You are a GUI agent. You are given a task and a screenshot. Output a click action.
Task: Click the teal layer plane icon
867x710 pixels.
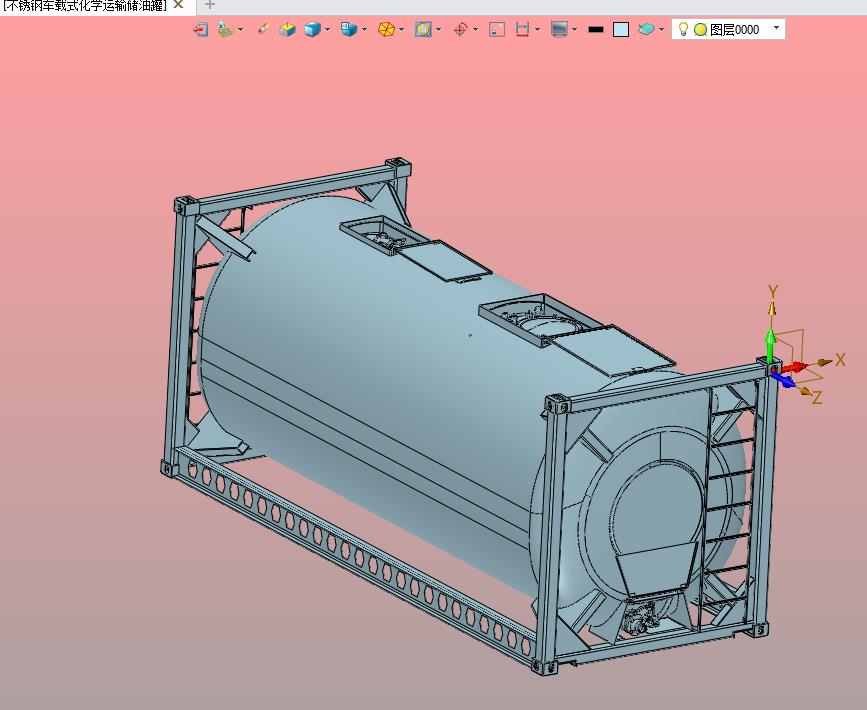click(646, 30)
